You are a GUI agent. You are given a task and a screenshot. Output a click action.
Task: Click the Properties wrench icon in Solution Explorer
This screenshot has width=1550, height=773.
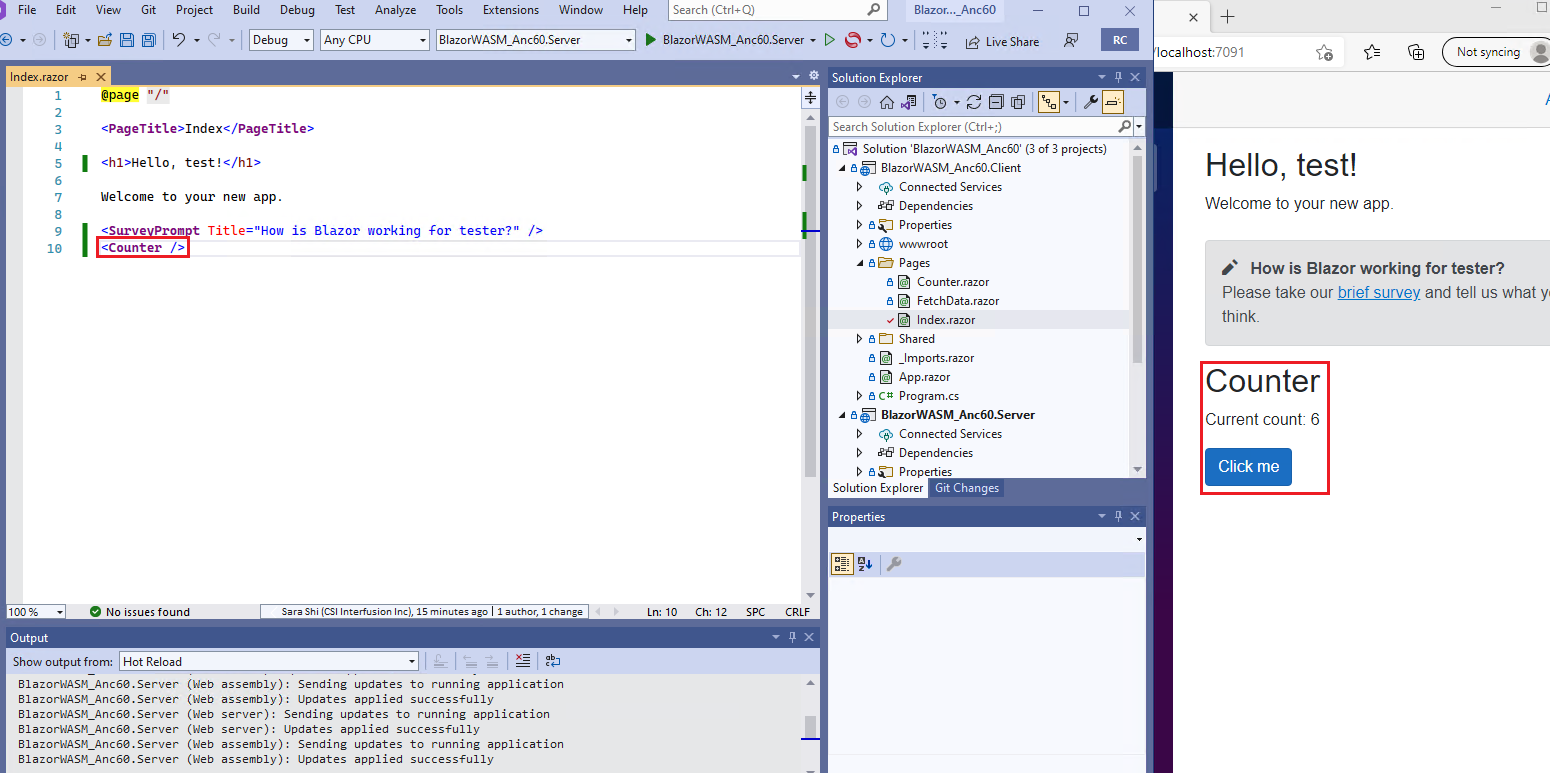pyautogui.click(x=1090, y=101)
